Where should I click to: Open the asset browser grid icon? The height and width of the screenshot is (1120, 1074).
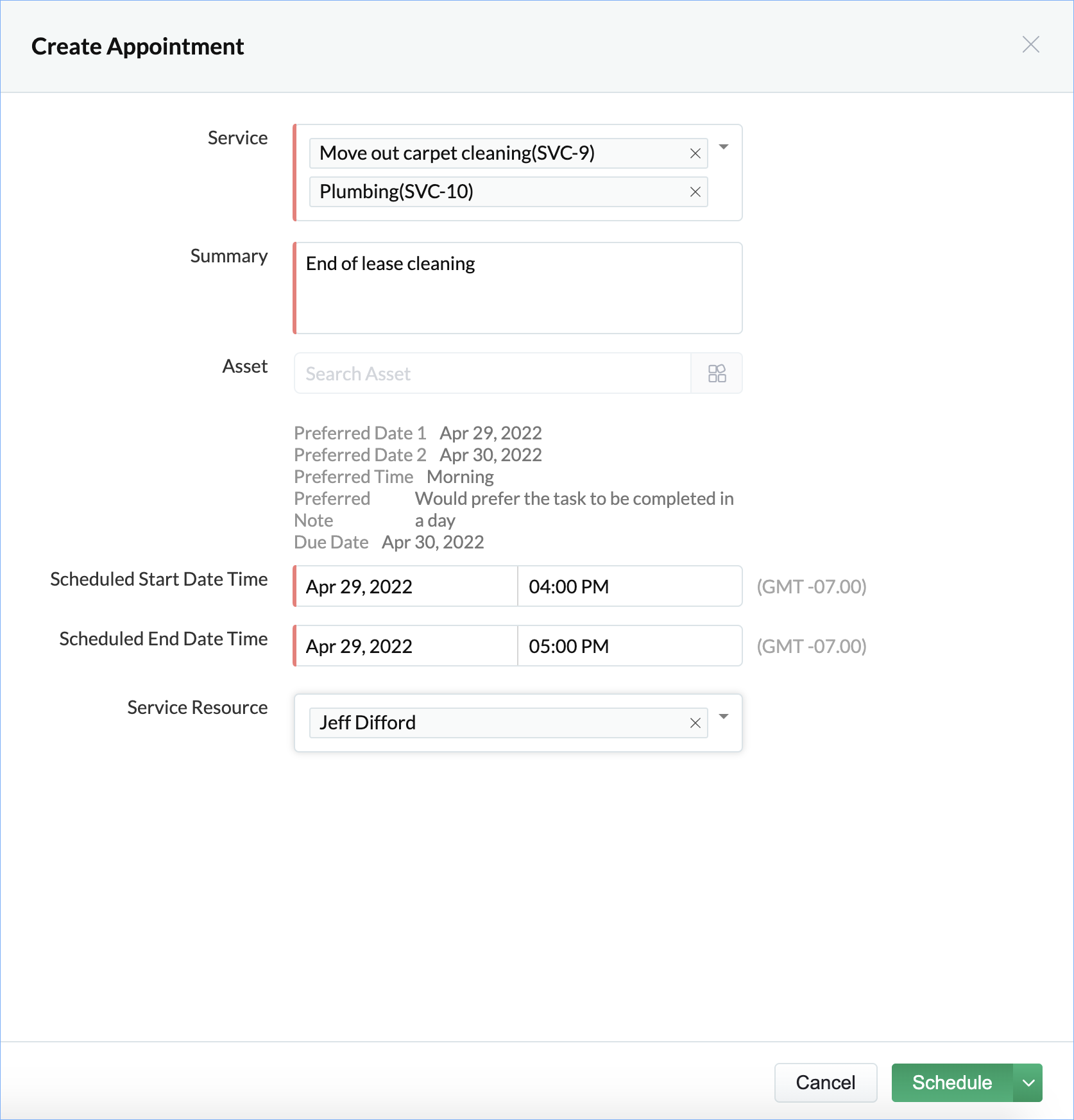717,373
